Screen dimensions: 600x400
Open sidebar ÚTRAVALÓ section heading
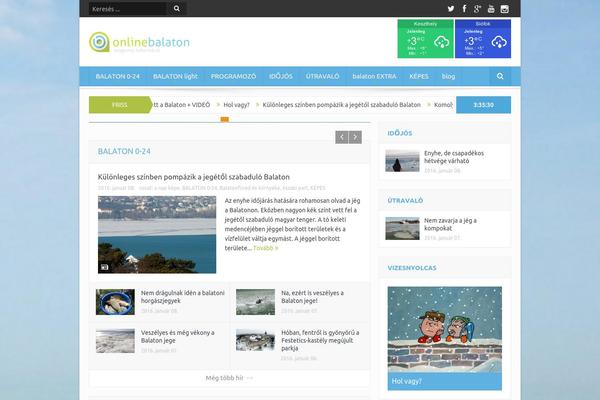pos(405,201)
